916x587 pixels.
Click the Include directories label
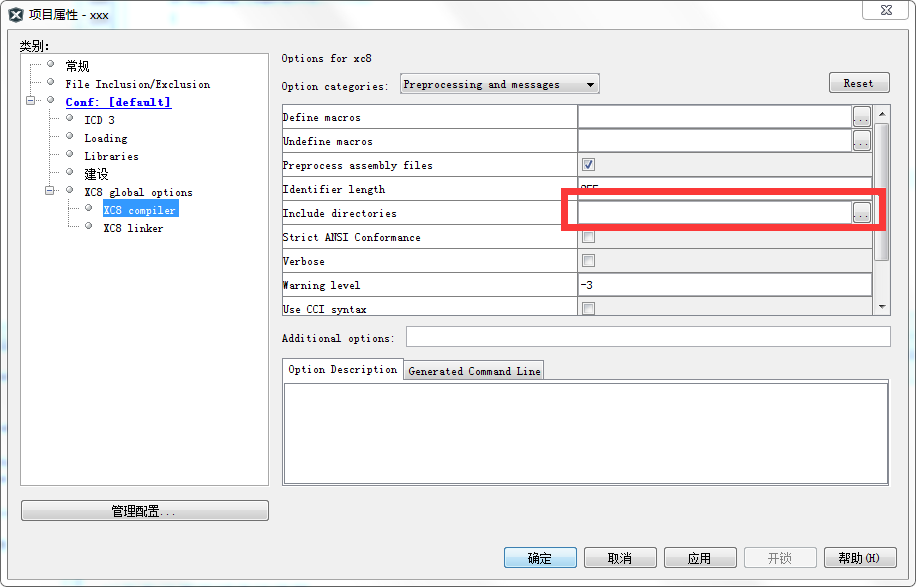click(x=339, y=213)
